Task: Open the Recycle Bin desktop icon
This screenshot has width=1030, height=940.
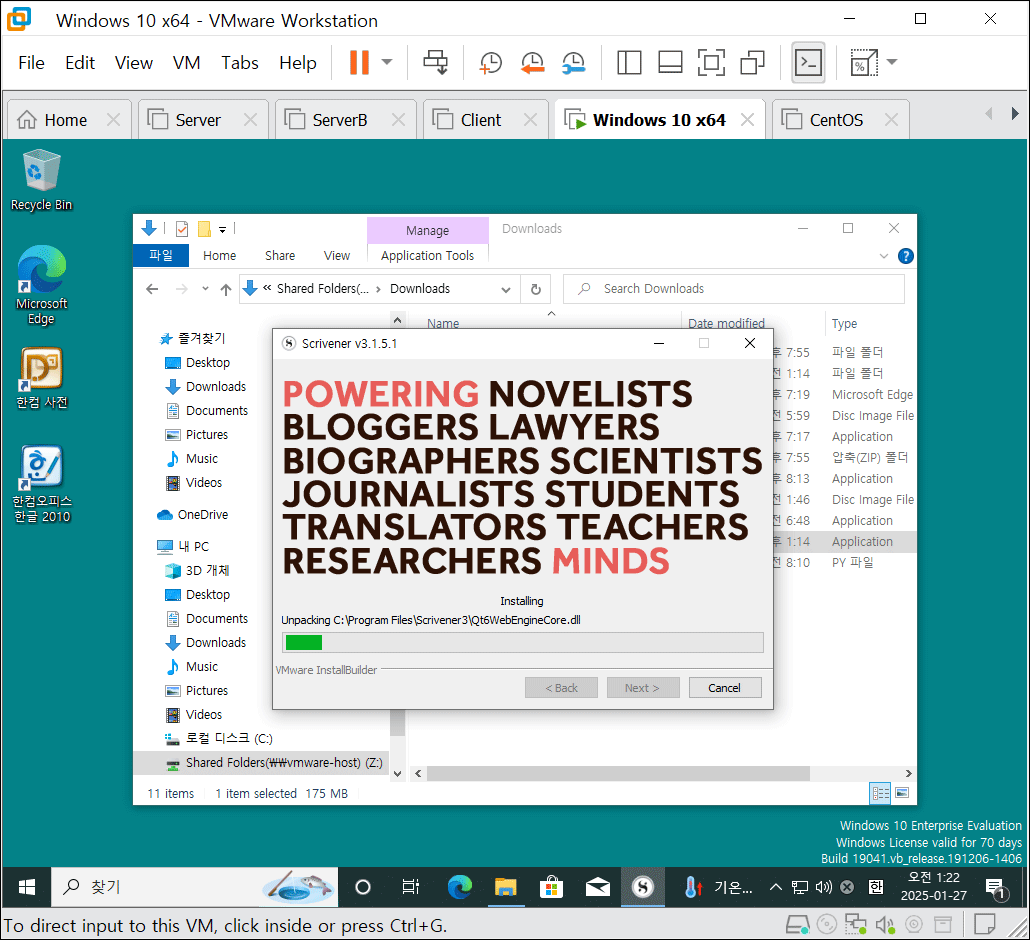Action: 41,180
